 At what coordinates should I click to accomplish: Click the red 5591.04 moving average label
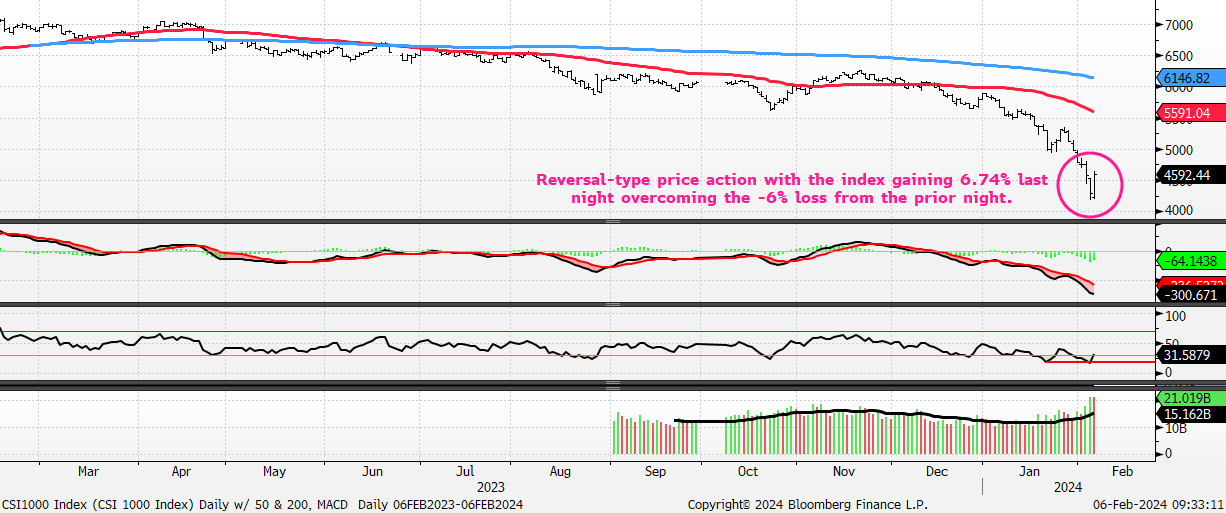click(1188, 114)
